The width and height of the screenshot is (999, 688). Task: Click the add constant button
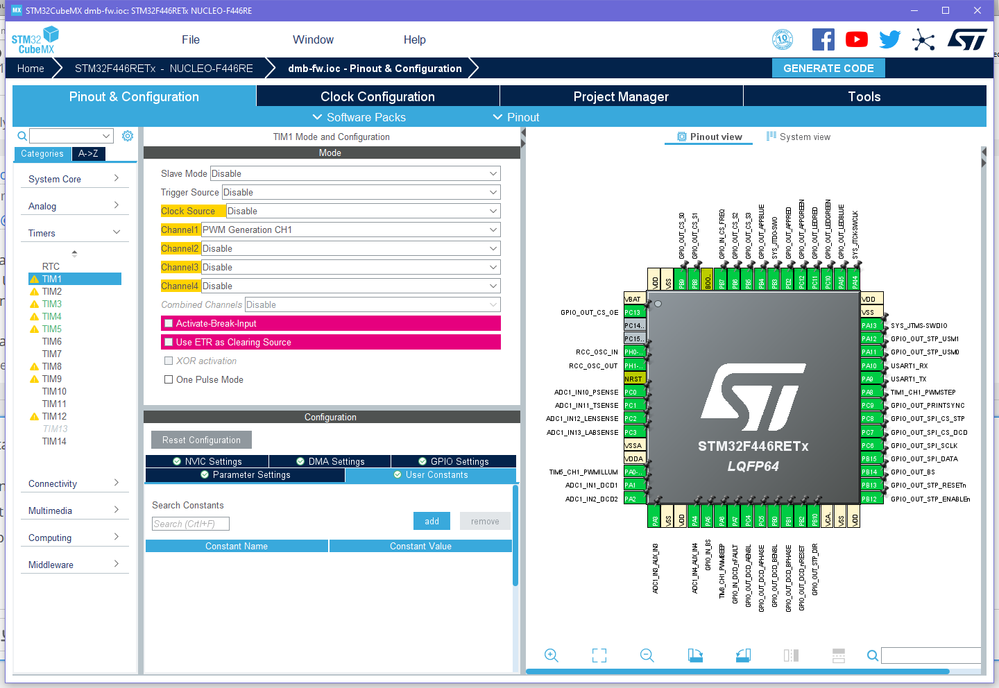coord(431,521)
